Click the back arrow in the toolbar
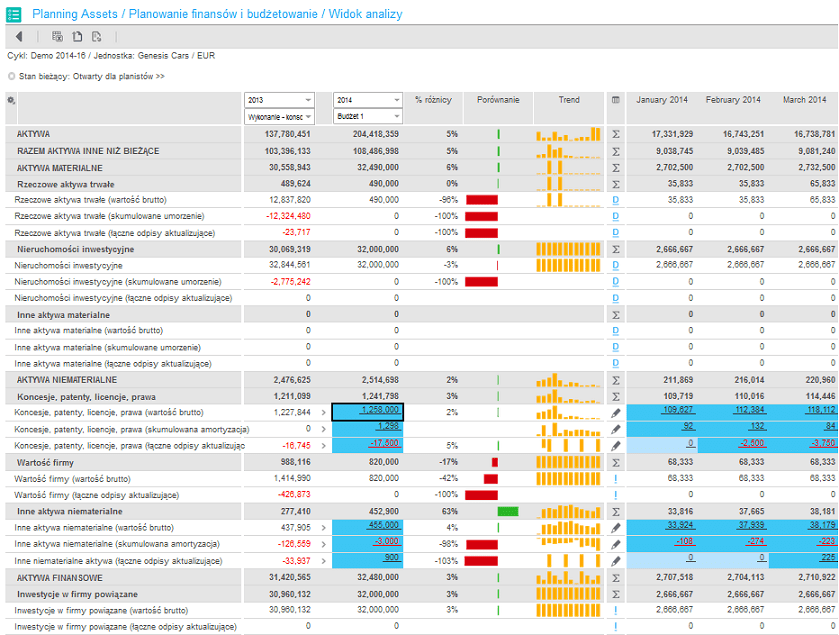The height and width of the screenshot is (635, 839). pyautogui.click(x=19, y=36)
